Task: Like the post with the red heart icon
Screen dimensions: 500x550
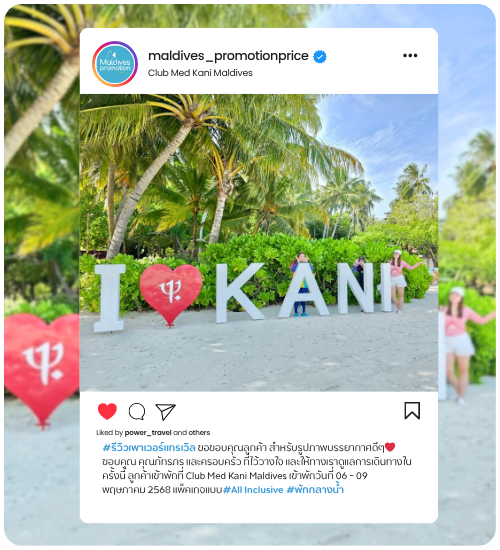Action: pyautogui.click(x=107, y=411)
